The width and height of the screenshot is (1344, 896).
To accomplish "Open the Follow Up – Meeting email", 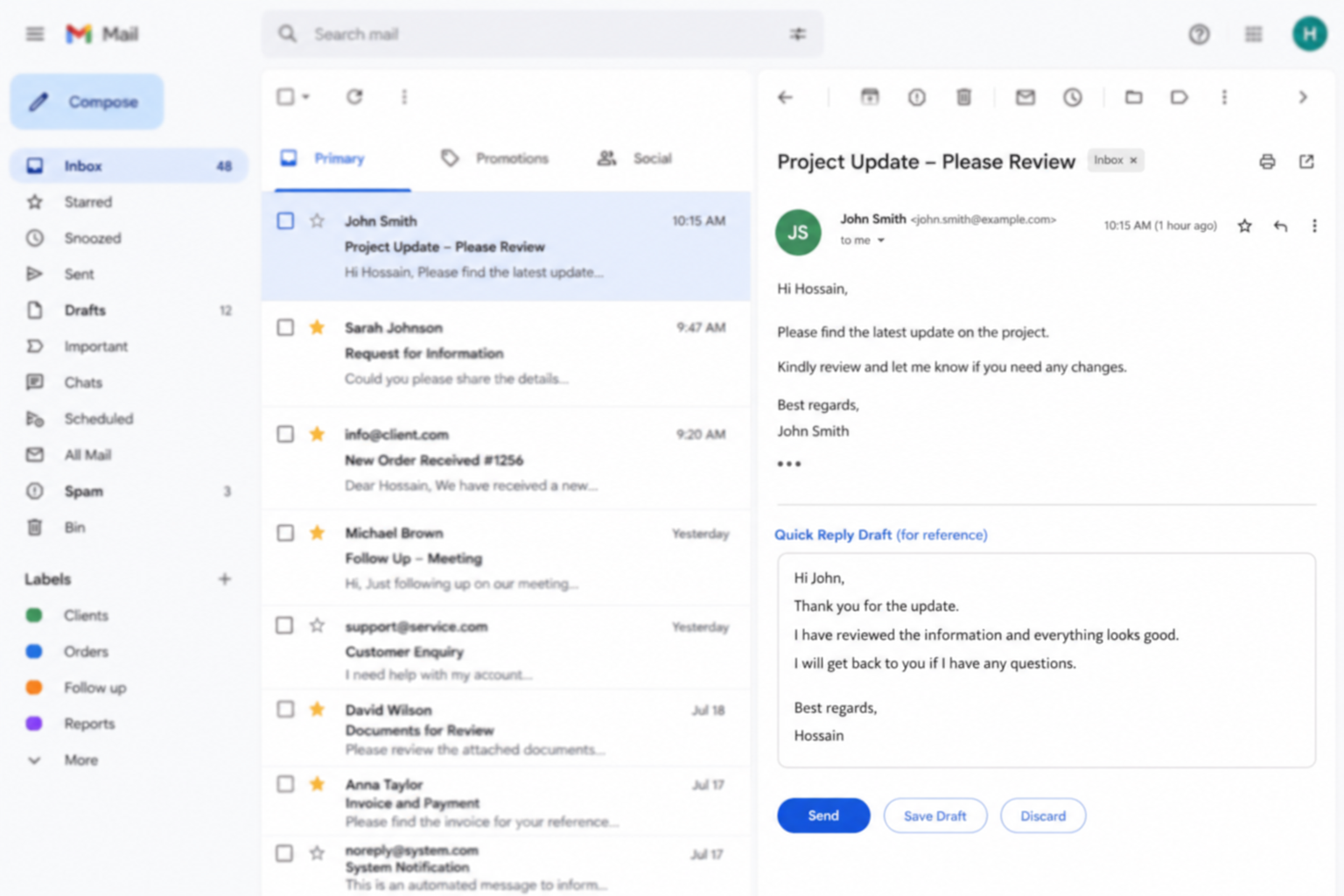I will (x=506, y=558).
